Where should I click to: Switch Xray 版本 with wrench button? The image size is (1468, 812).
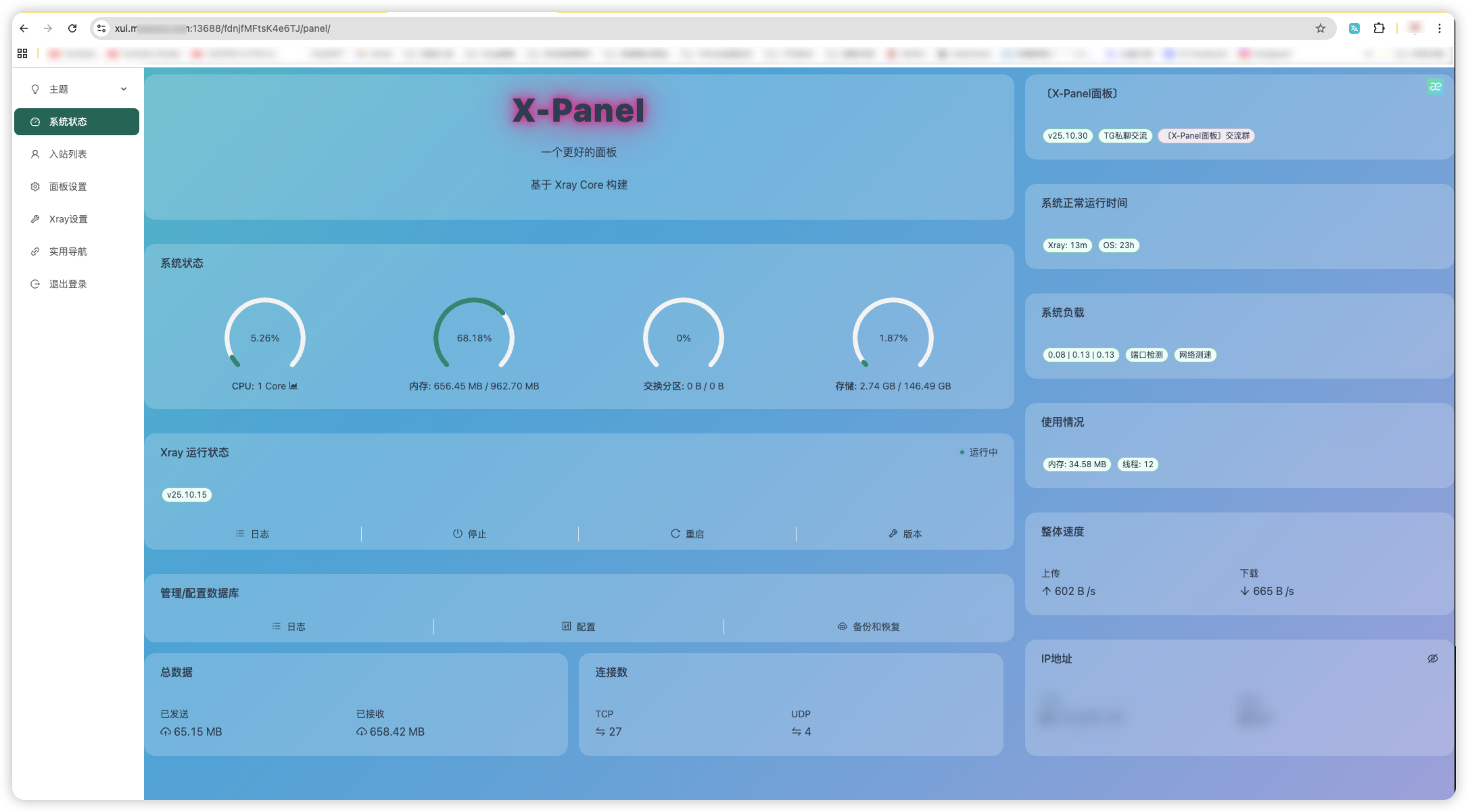click(x=905, y=534)
